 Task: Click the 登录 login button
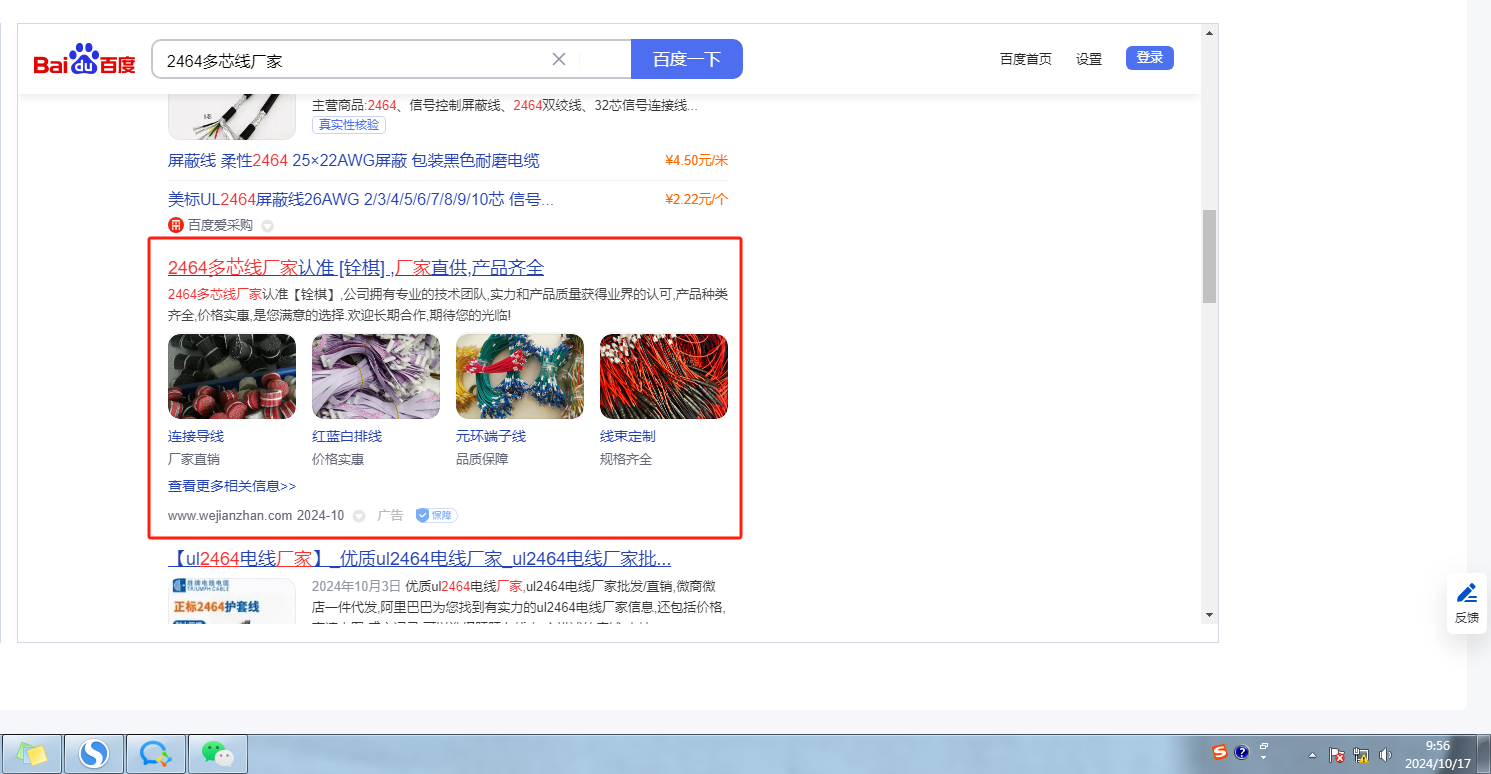pyautogui.click(x=1150, y=58)
